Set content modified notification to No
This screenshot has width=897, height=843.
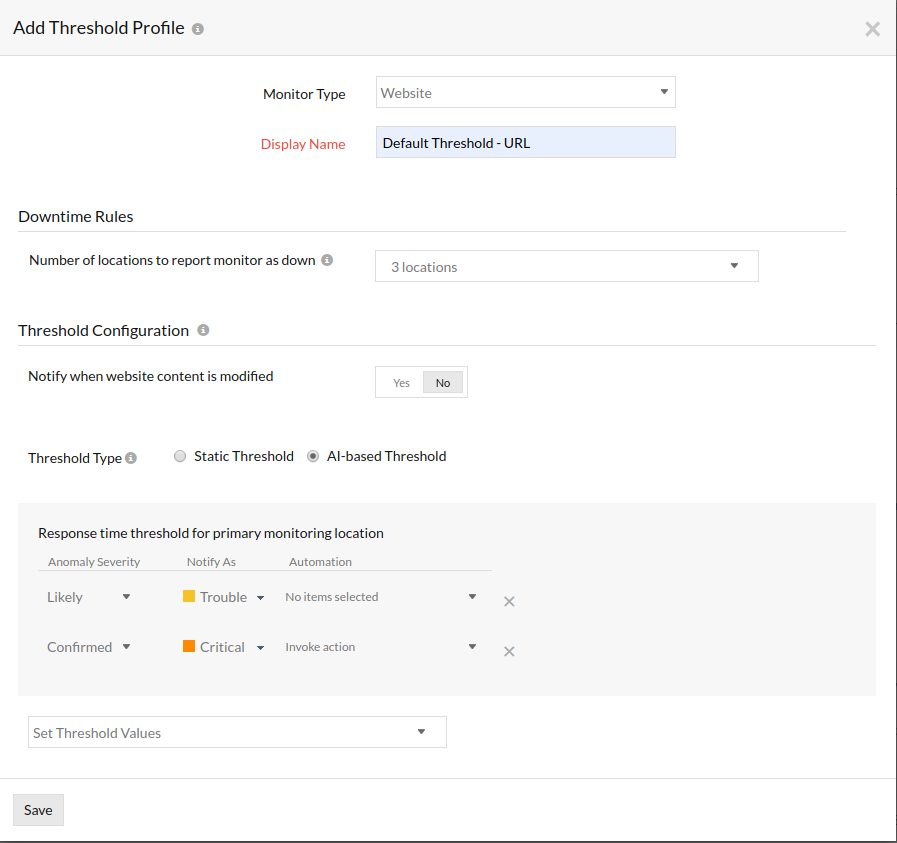[x=443, y=383]
